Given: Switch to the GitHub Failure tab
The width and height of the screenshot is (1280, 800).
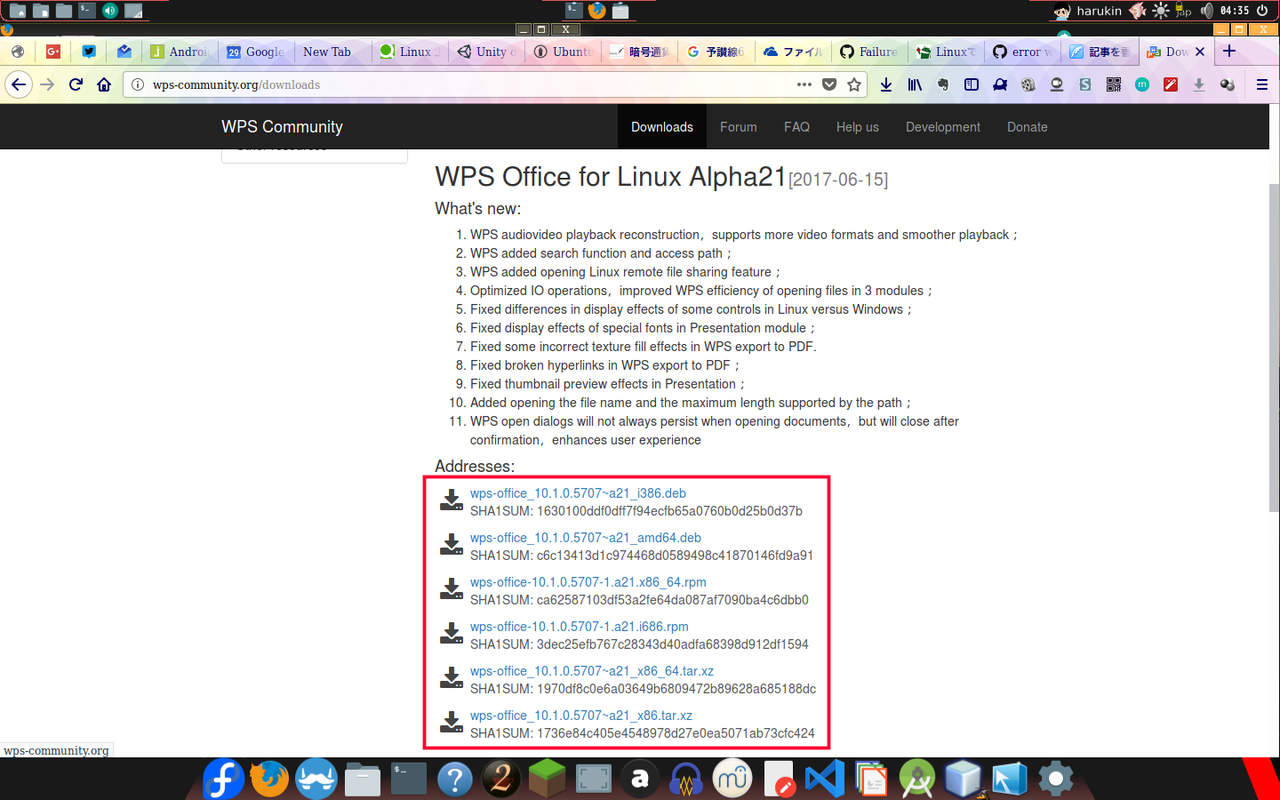Looking at the screenshot, I should [869, 52].
